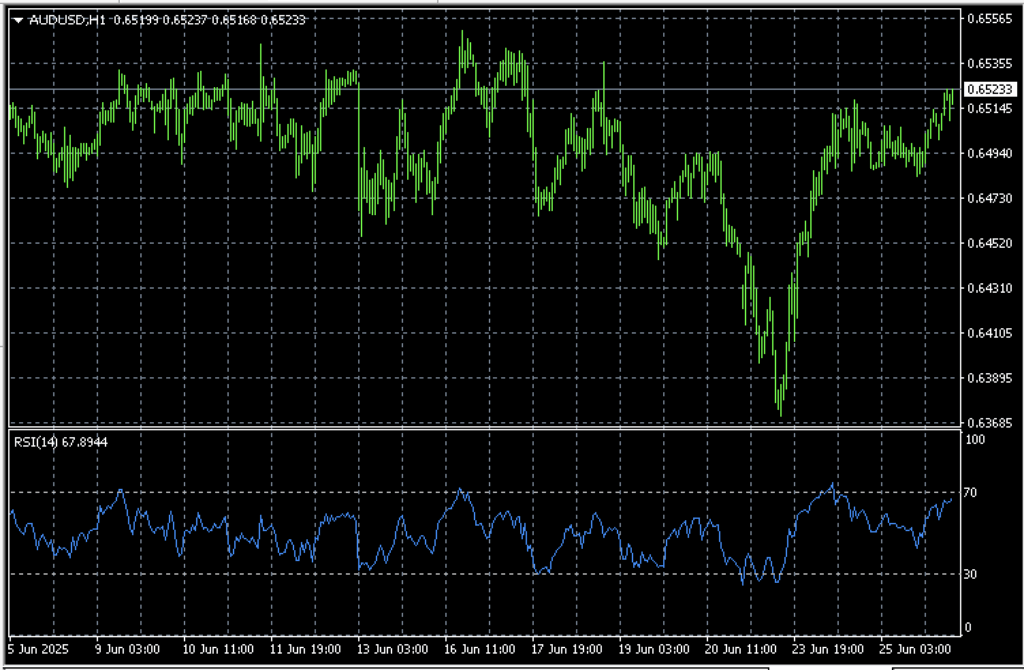Click the RSI(14) 67.8944 indicator label
The image size is (1024, 670).
(x=59, y=440)
